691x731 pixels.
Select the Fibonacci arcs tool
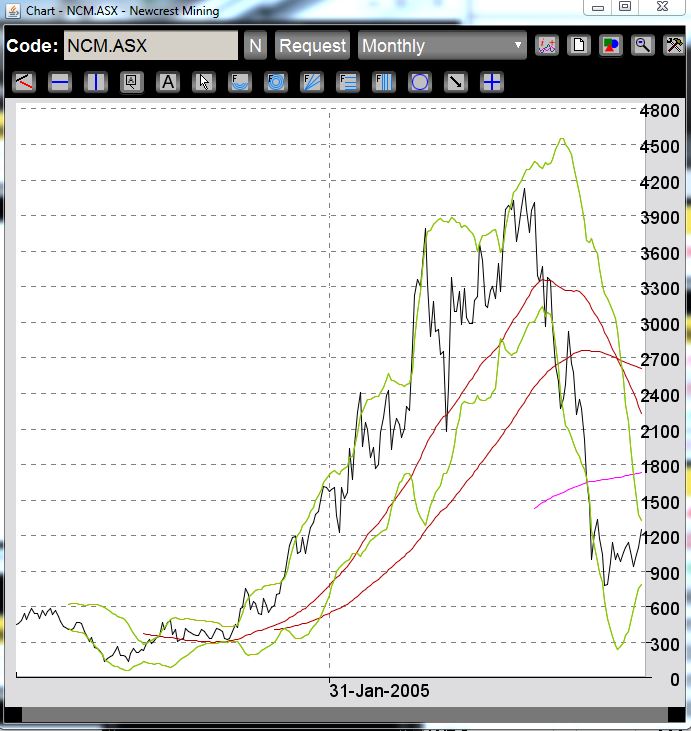(x=240, y=82)
